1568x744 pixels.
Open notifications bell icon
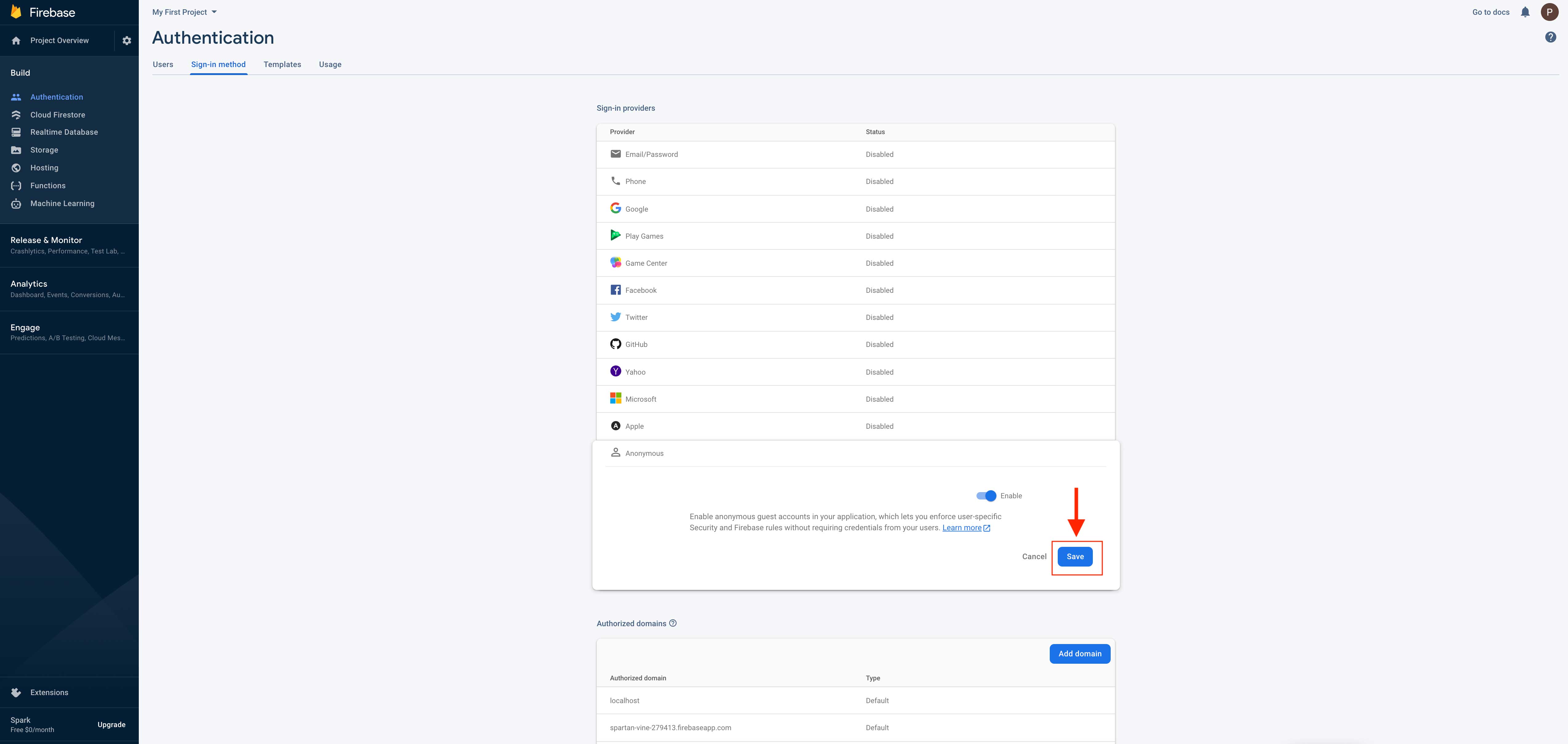tap(1525, 12)
